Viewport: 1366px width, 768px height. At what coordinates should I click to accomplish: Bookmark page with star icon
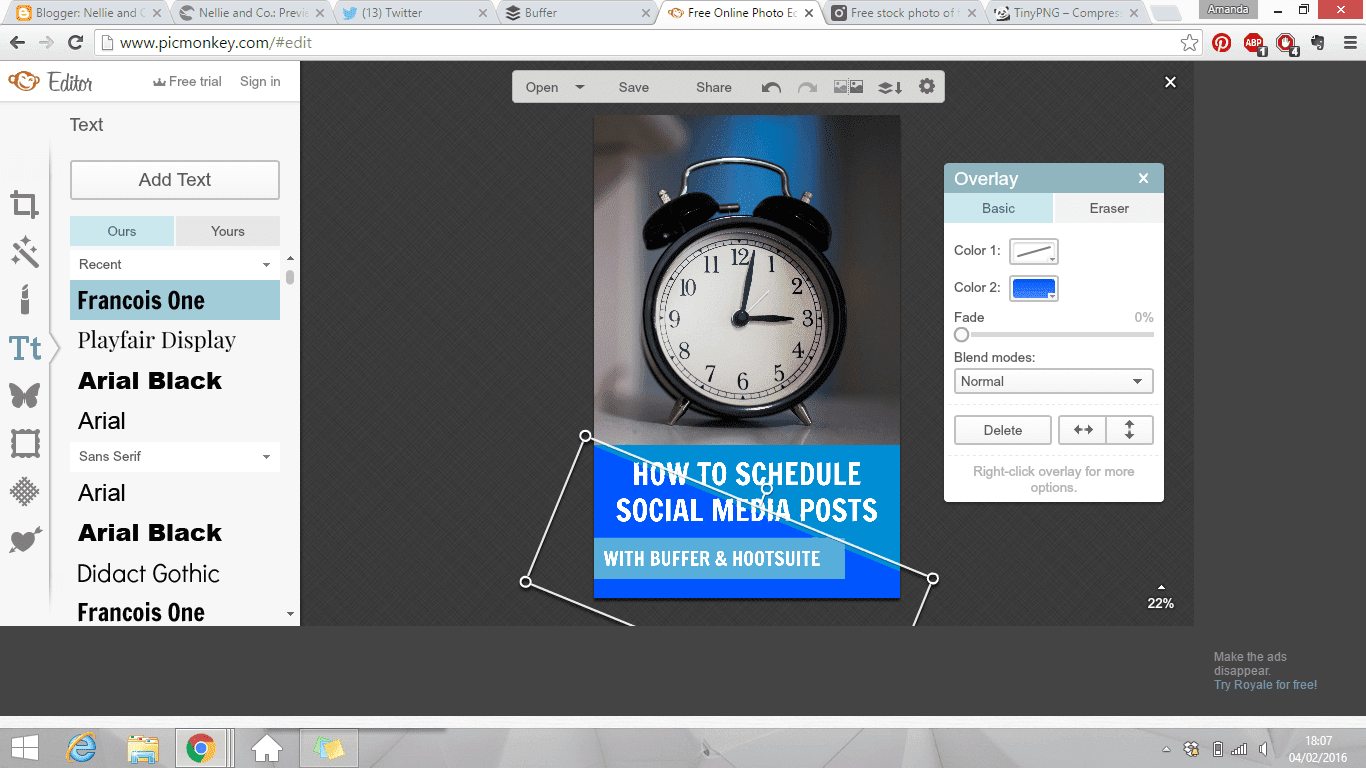click(1189, 43)
